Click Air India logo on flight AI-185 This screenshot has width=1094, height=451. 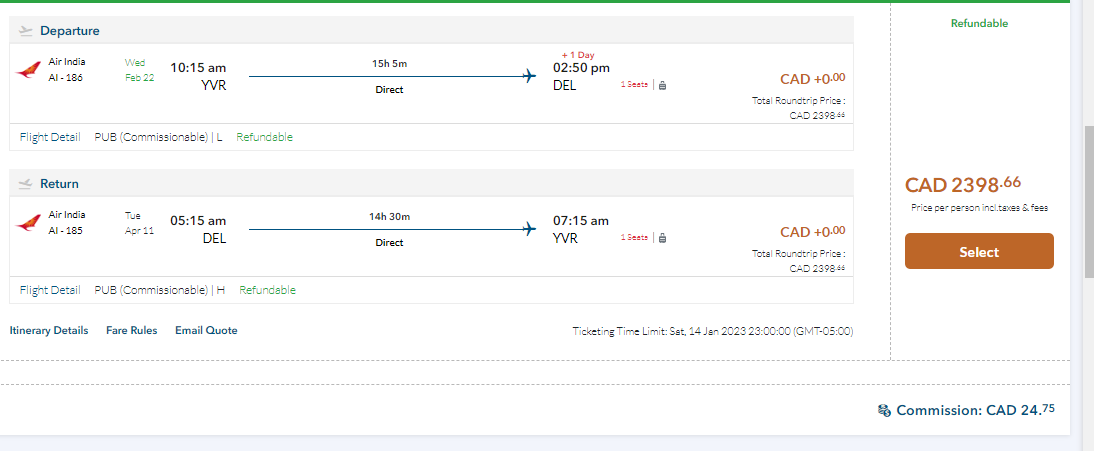click(x=29, y=223)
